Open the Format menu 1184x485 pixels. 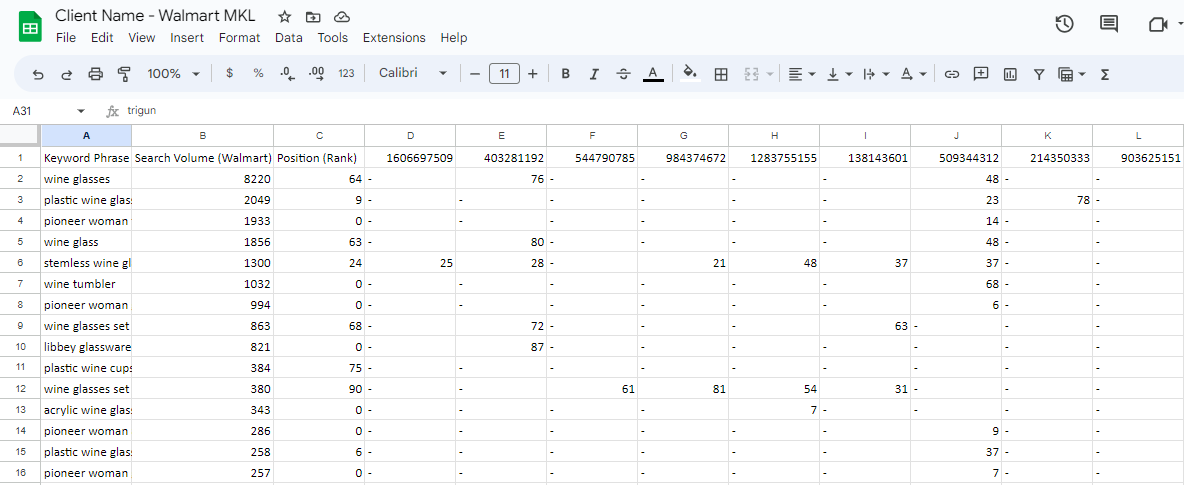[x=239, y=38]
